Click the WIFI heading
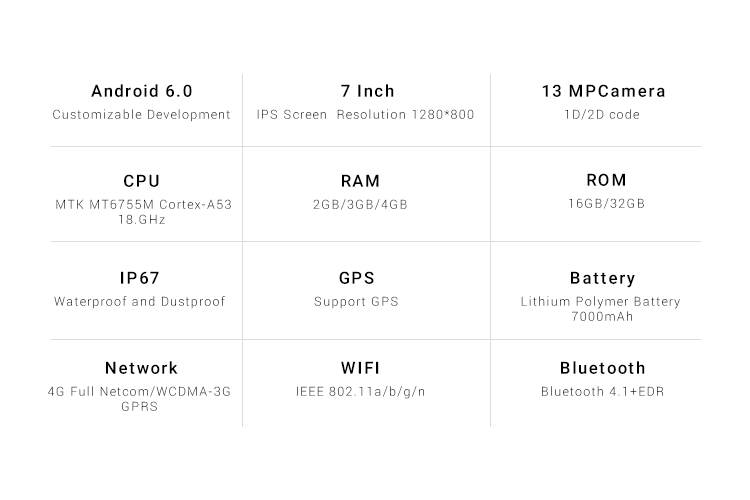This screenshot has width=750, height=500. (x=360, y=368)
